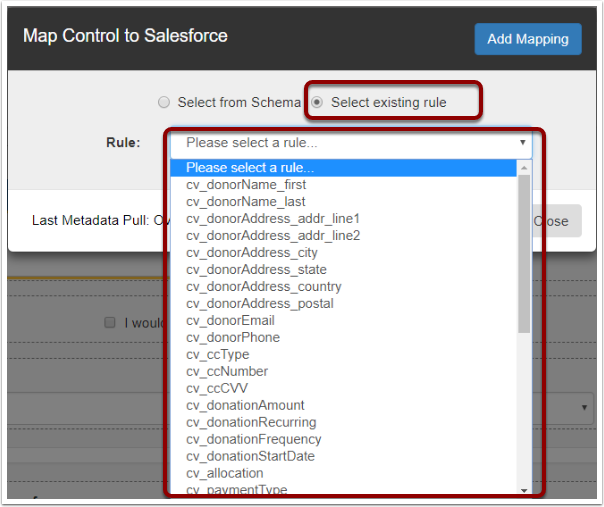Pick cv_donorAddress_addr_line2 rule

pos(343,235)
